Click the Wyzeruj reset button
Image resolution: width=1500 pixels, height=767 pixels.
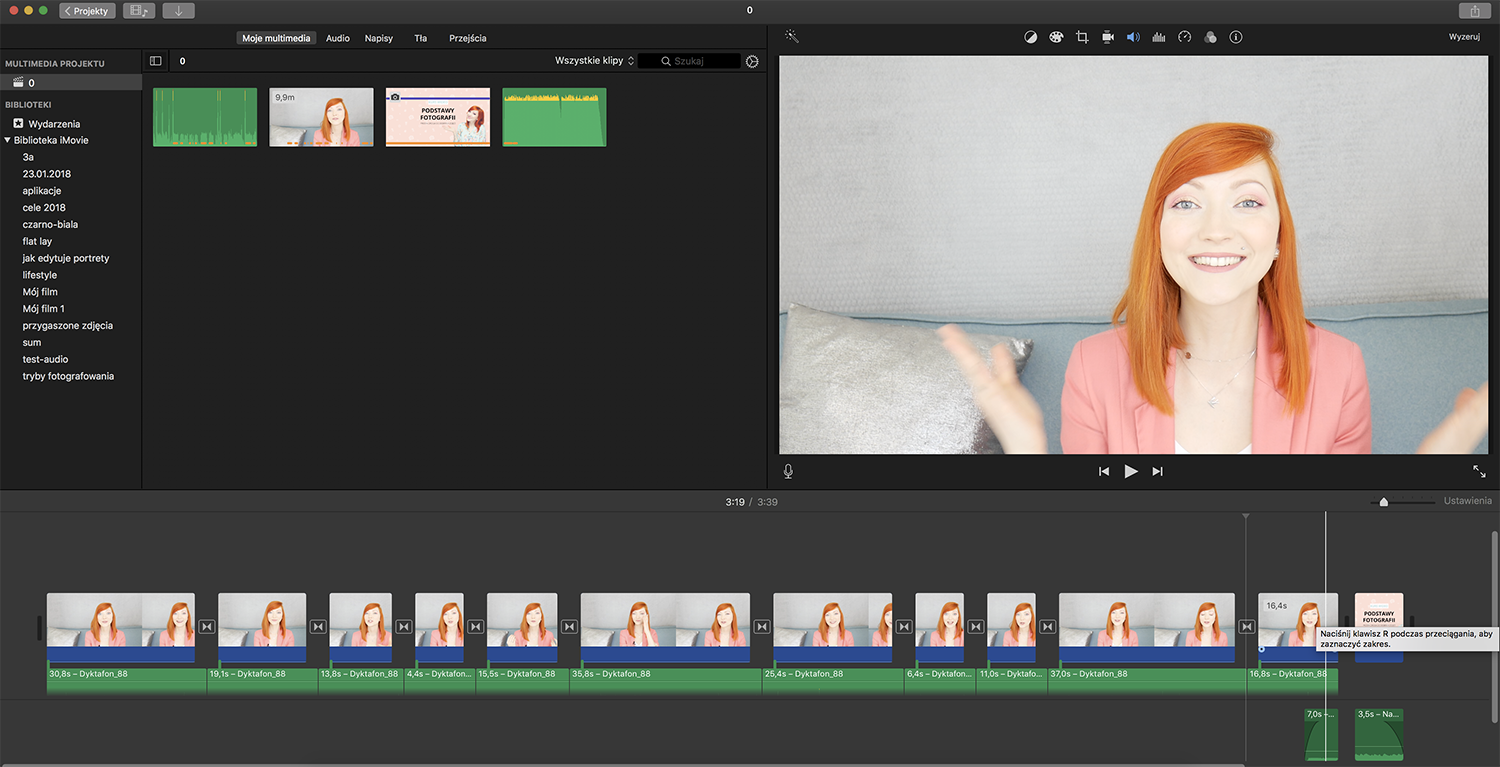1464,37
